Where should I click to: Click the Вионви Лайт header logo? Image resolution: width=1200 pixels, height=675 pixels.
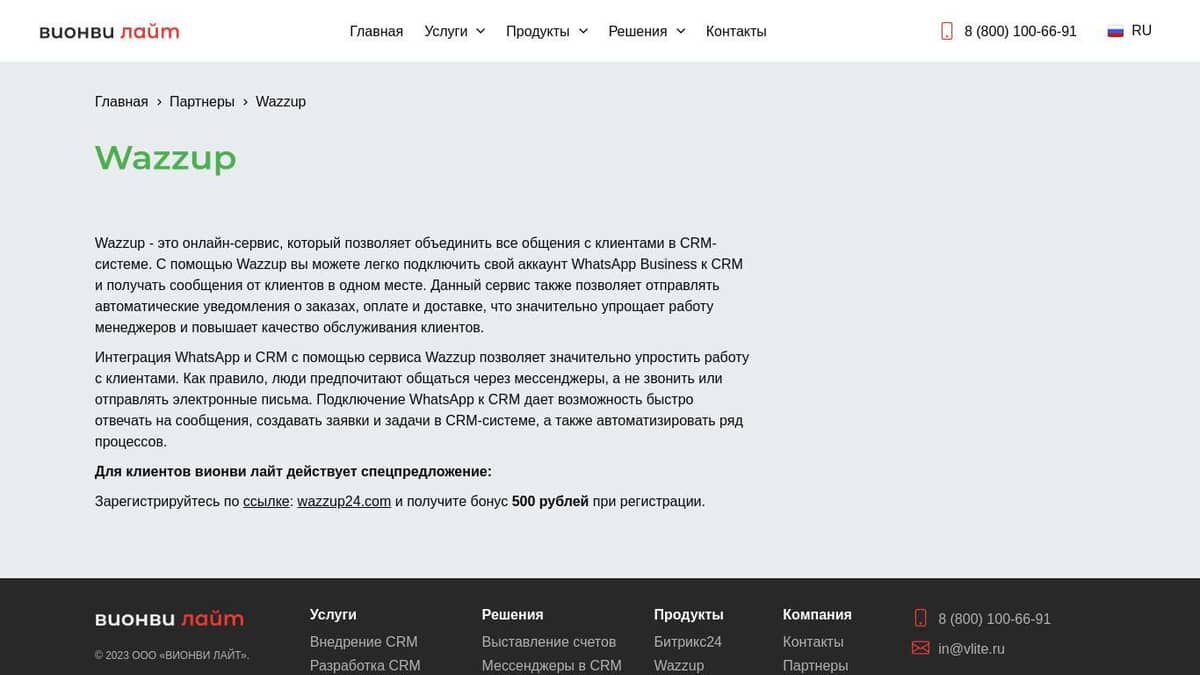point(109,32)
